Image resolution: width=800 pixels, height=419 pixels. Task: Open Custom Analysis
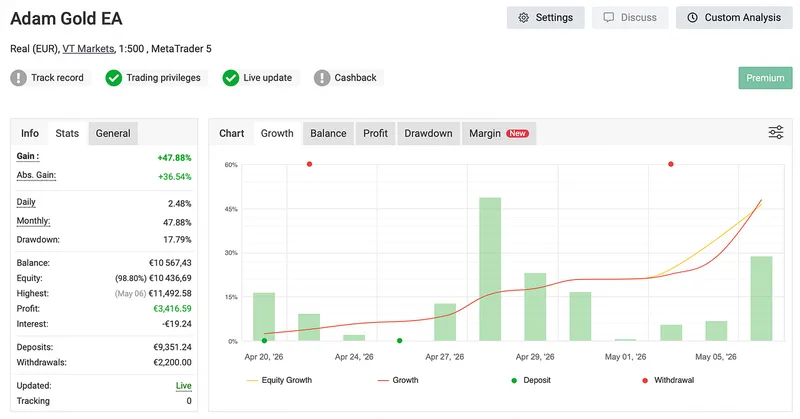pos(734,17)
